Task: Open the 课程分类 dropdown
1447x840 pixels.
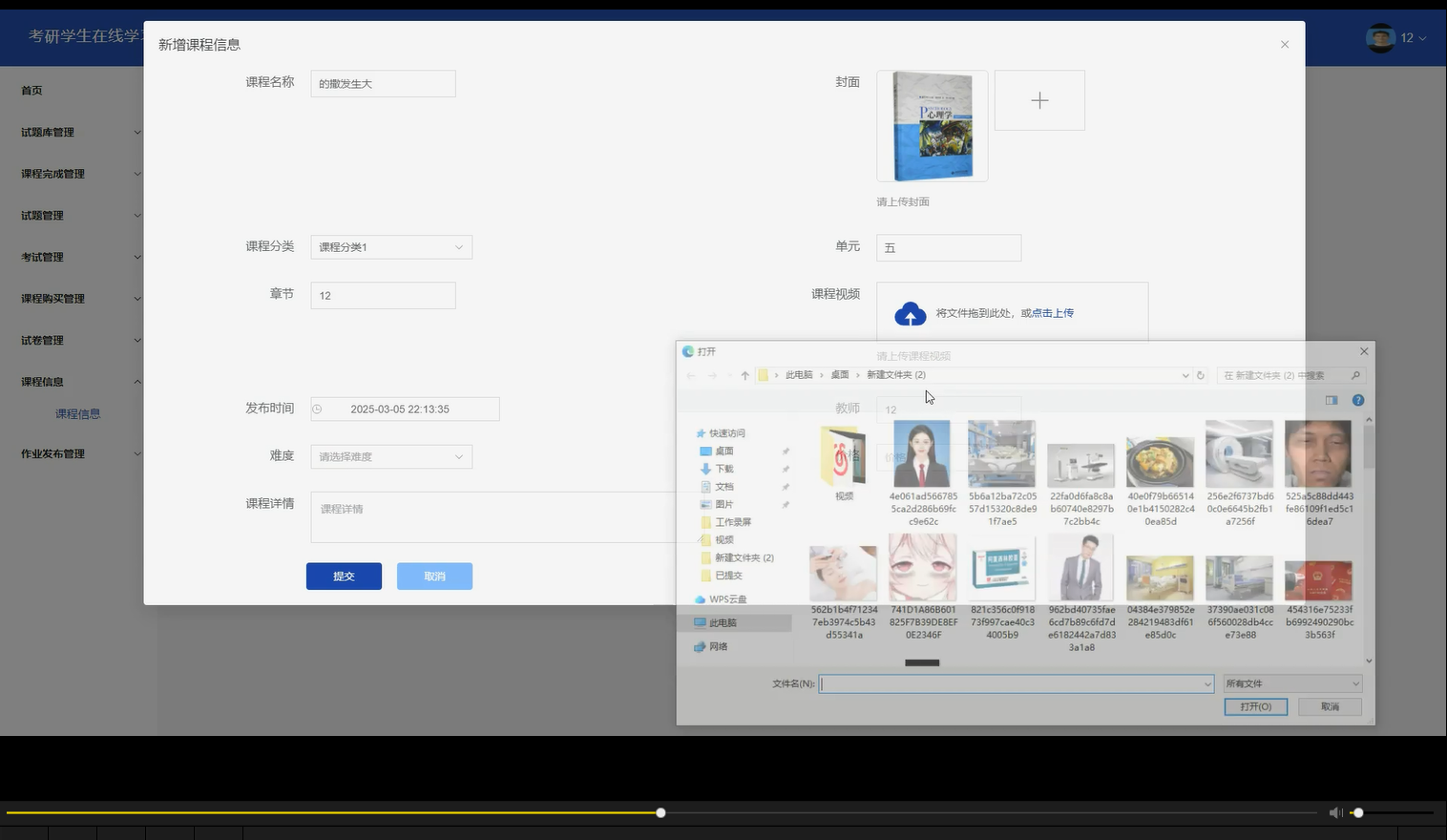Action: click(391, 246)
